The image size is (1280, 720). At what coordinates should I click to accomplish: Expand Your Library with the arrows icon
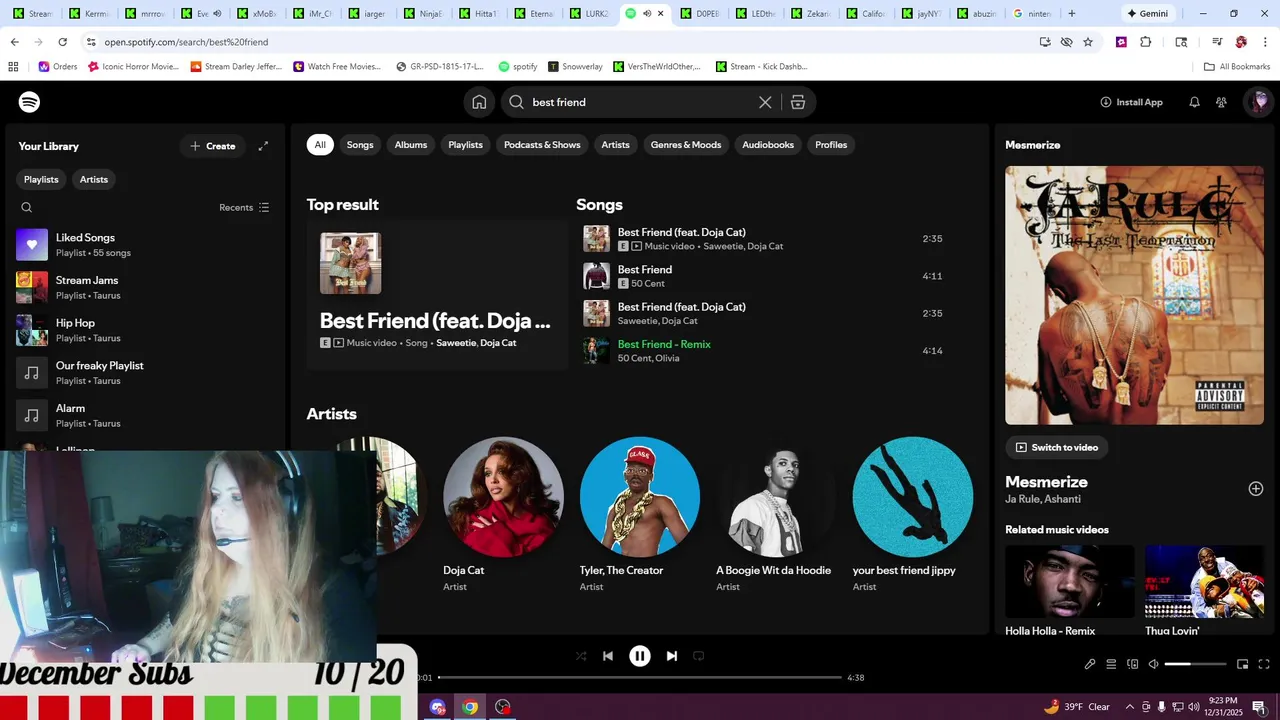263,146
